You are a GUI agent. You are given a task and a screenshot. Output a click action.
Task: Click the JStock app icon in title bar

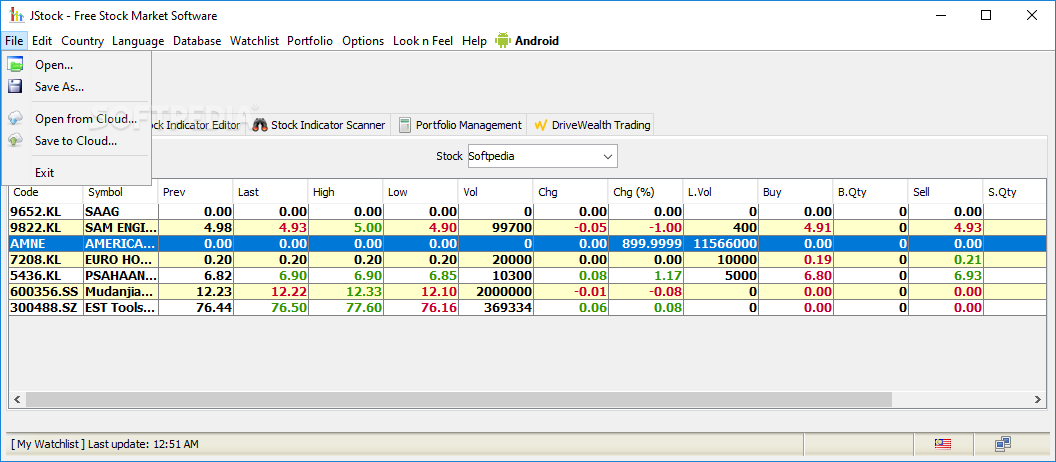15,15
